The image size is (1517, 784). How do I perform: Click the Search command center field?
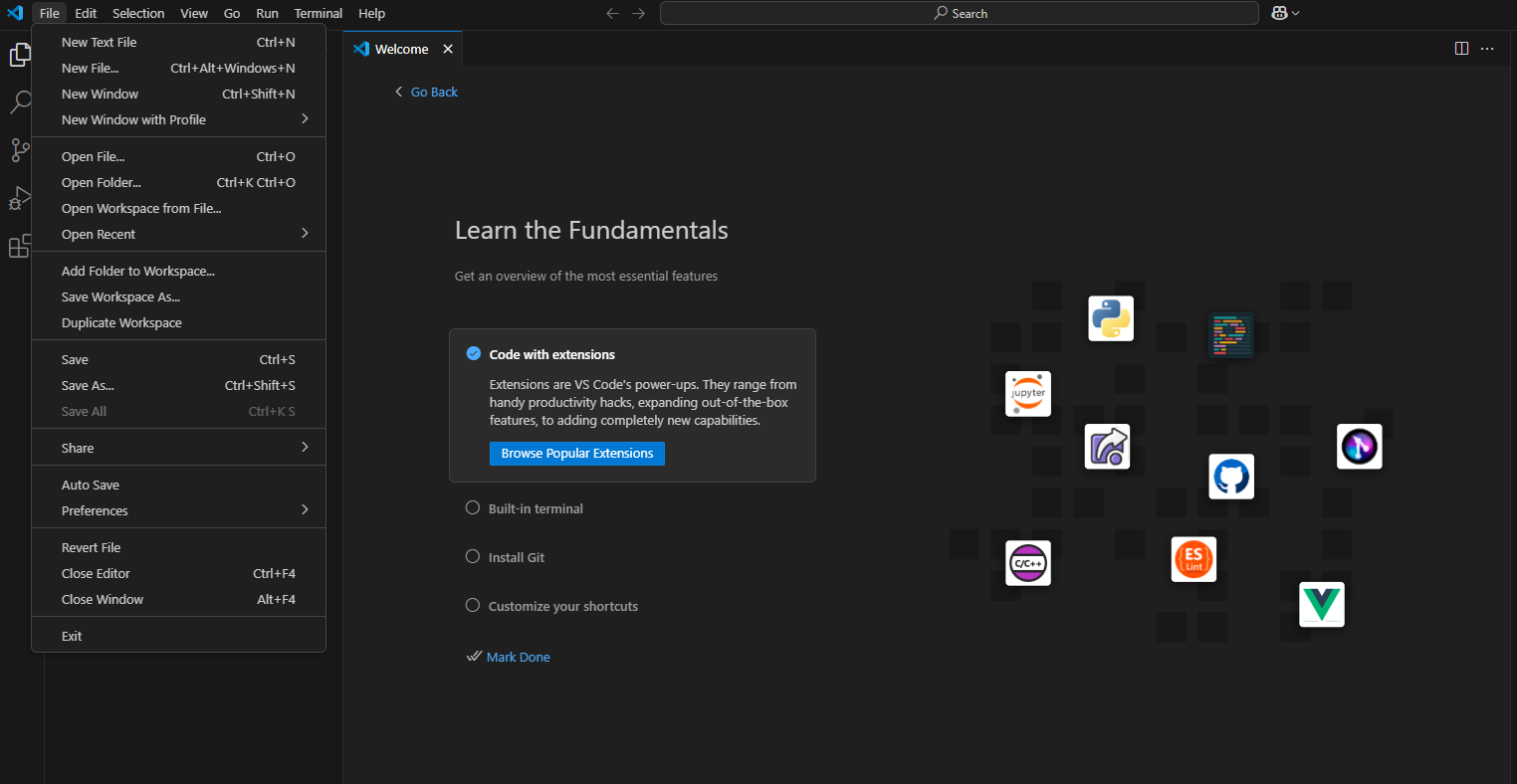[x=959, y=13]
